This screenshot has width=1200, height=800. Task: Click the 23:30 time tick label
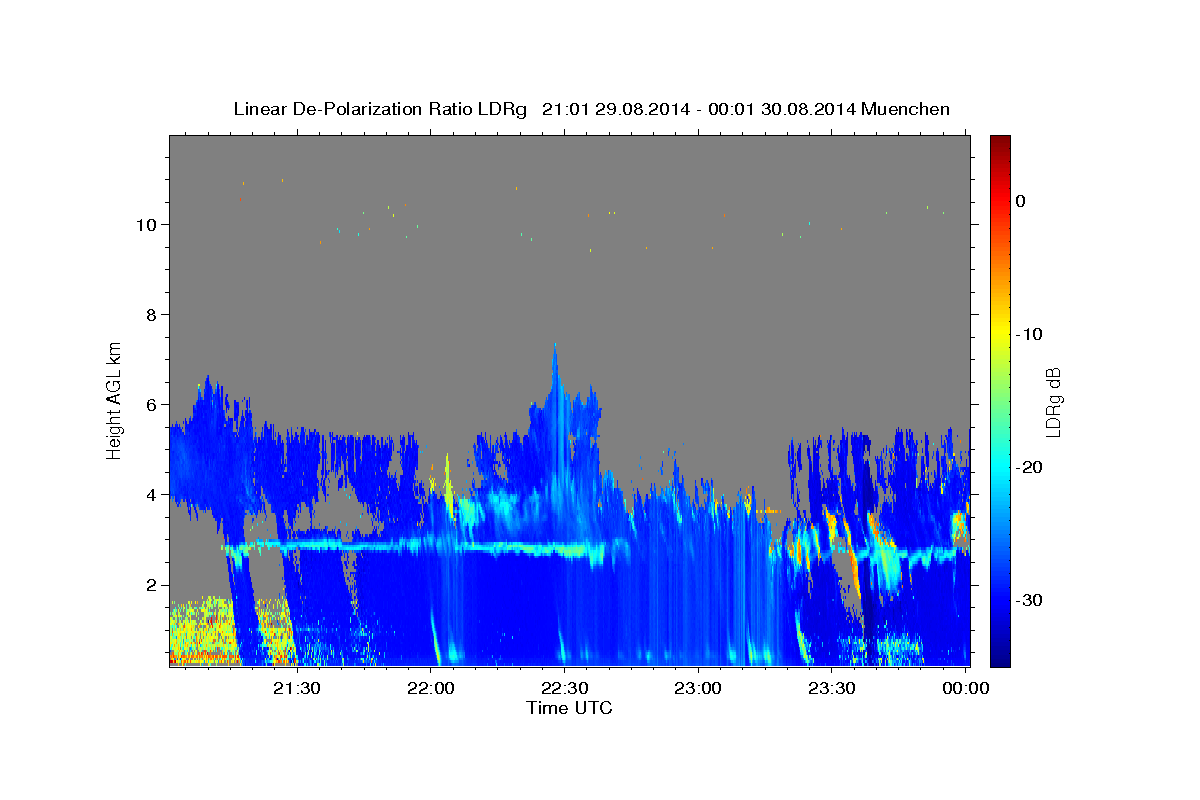pyautogui.click(x=830, y=688)
